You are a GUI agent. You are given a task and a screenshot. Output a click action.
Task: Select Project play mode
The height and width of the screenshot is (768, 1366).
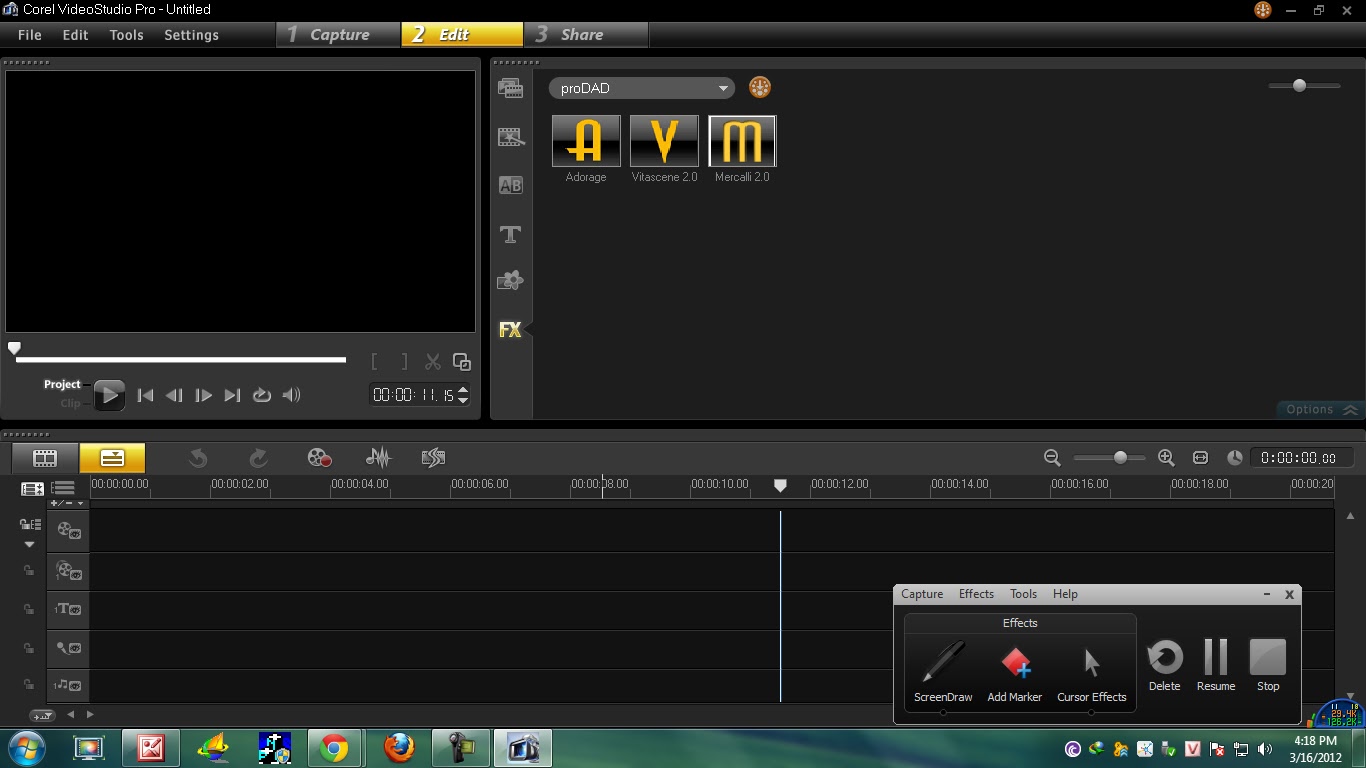pos(62,384)
